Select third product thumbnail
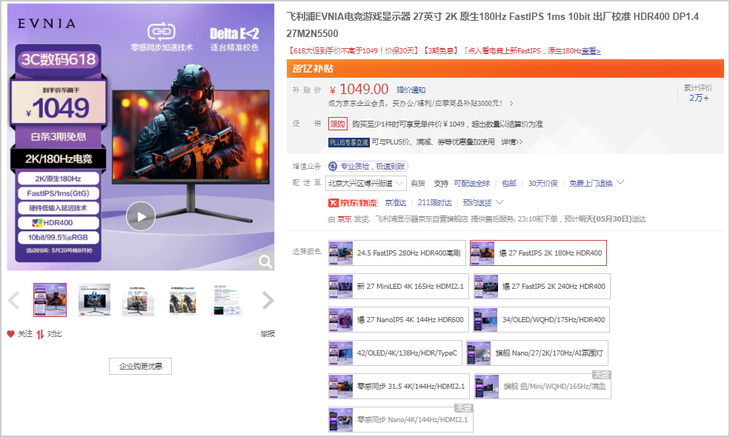Screen dimensions: 730x437 [x=138, y=300]
